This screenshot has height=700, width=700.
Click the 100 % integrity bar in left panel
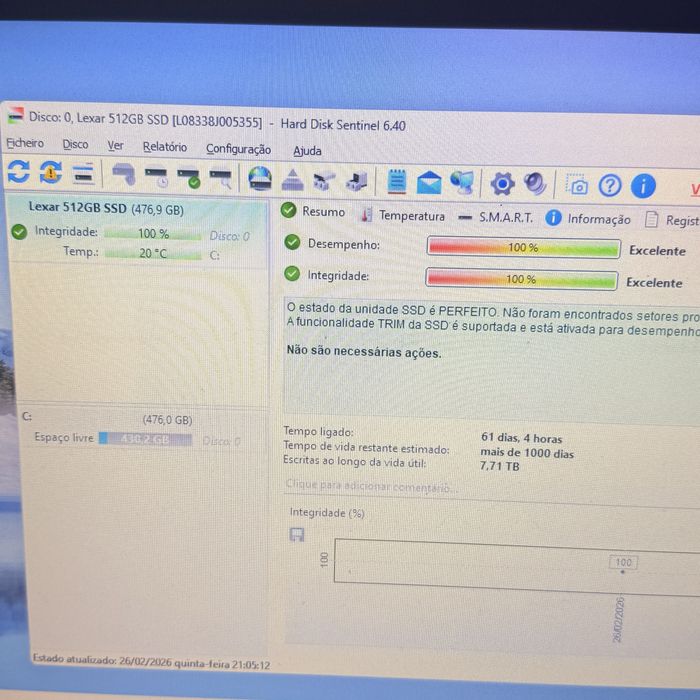click(153, 233)
